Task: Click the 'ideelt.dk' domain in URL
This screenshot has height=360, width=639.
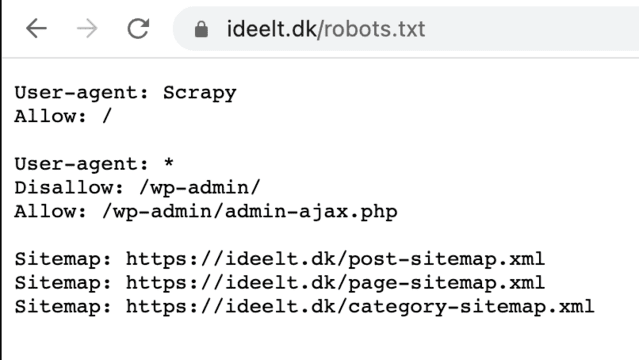Action: pyautogui.click(x=271, y=29)
